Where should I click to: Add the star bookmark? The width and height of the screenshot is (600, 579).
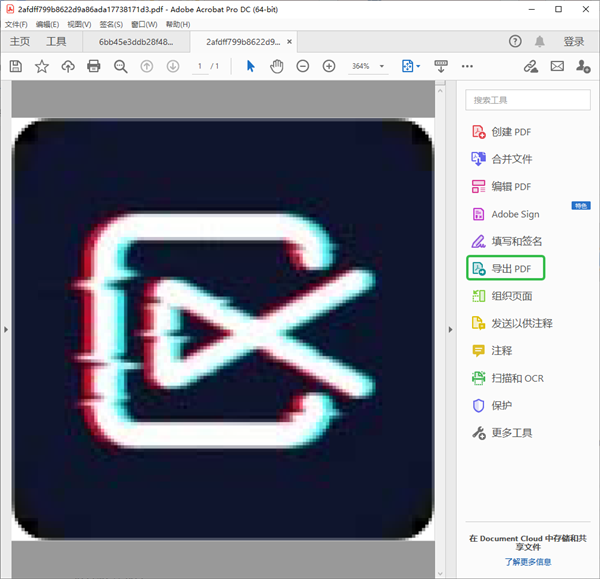tap(42, 66)
